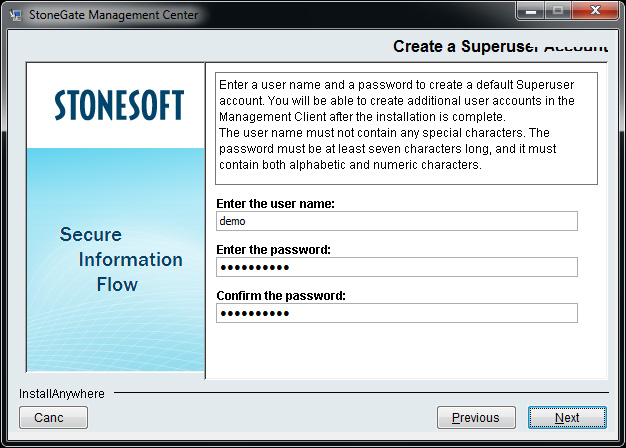The image size is (626, 448).
Task: Select the Confirm the password field
Action: (x=397, y=313)
